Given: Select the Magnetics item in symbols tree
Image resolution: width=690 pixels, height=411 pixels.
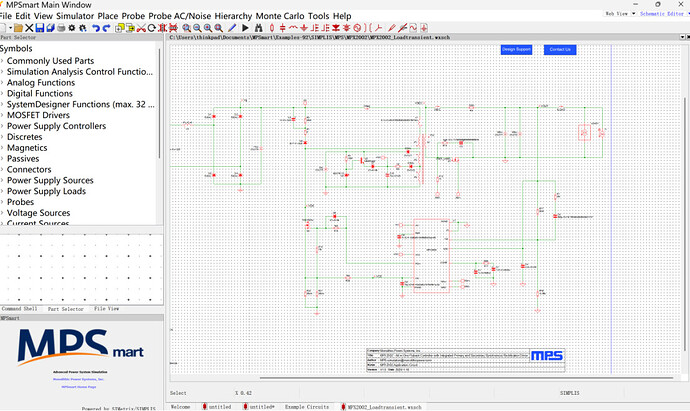Looking at the screenshot, I should pos(27,147).
